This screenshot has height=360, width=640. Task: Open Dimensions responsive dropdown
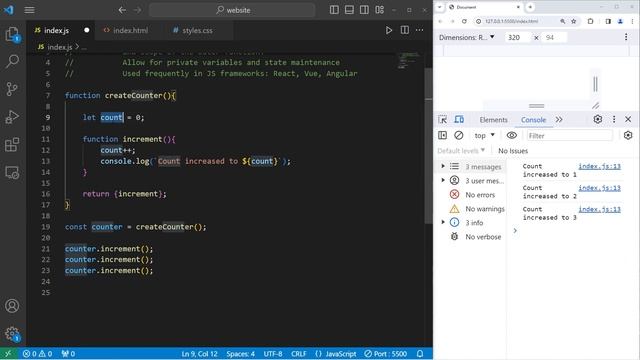[x=467, y=38]
